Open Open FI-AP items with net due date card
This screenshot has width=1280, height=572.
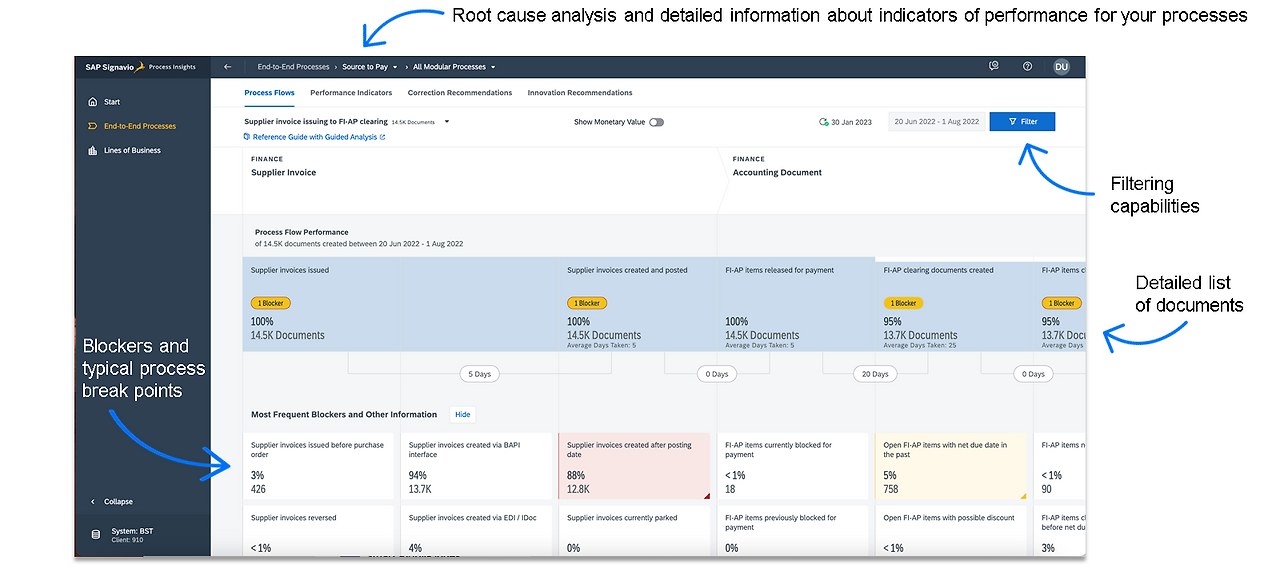click(951, 466)
